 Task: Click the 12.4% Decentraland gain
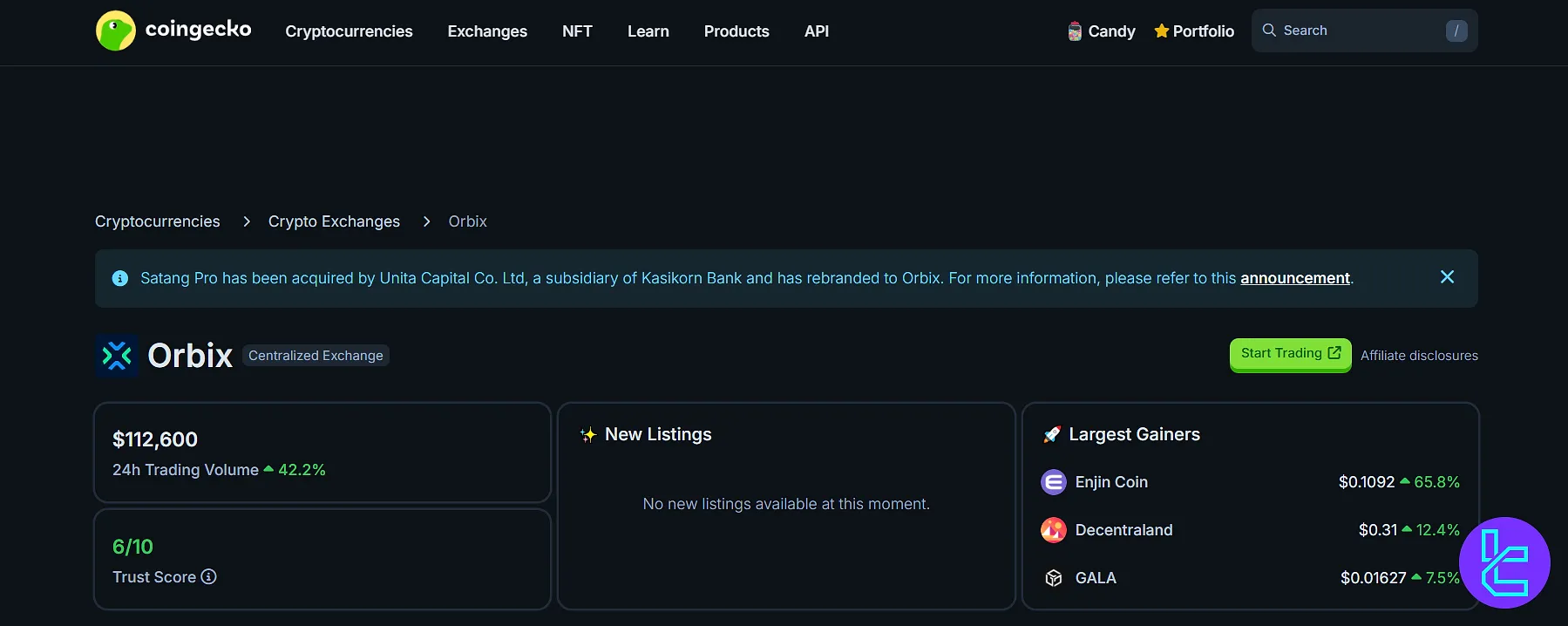point(1437,530)
